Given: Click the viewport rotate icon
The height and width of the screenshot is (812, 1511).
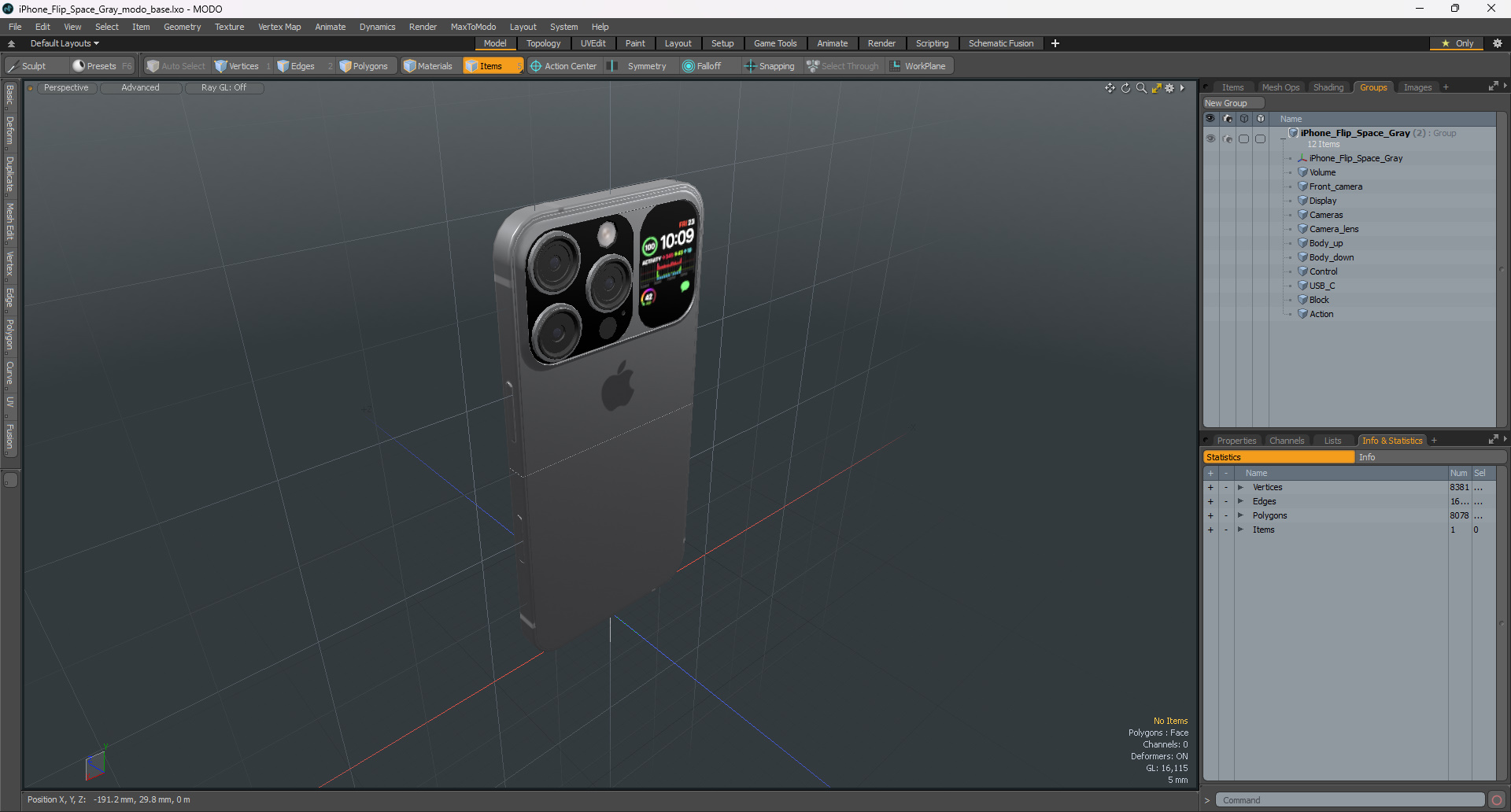Looking at the screenshot, I should point(1125,88).
